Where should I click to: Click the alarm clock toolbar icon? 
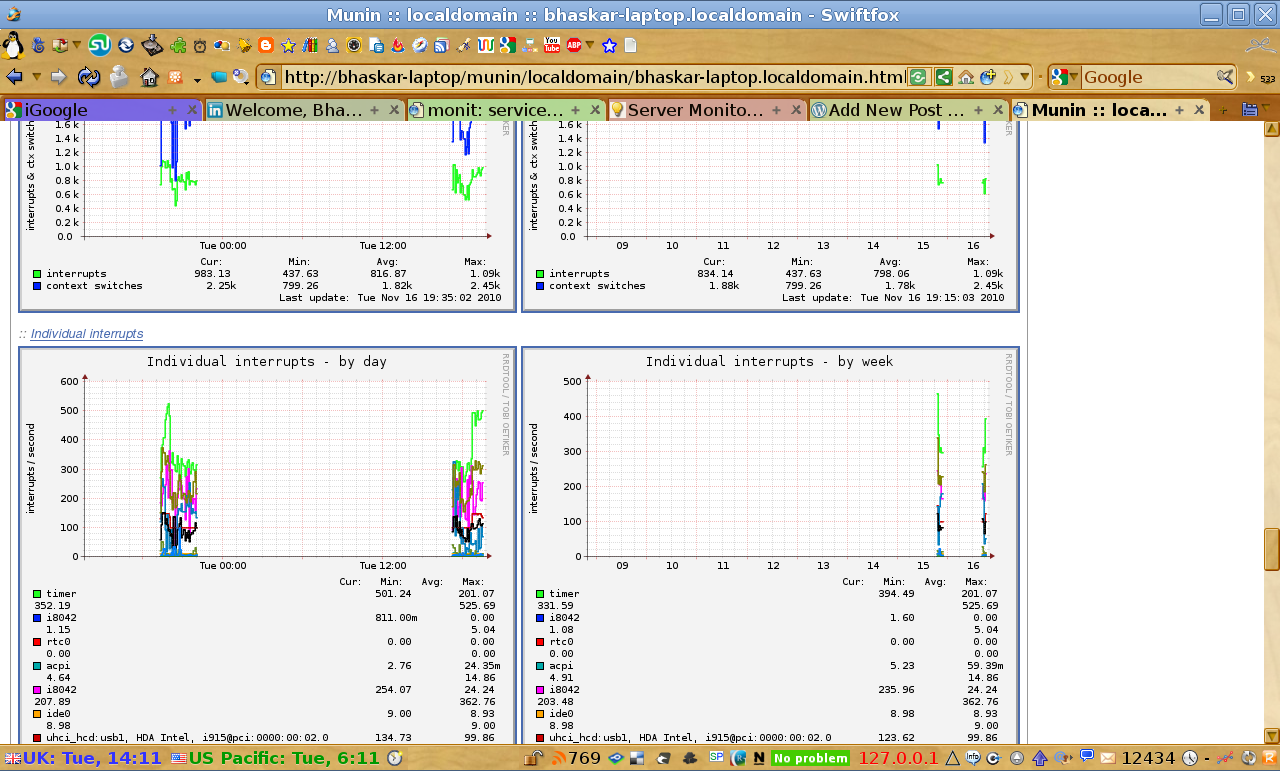[x=200, y=45]
